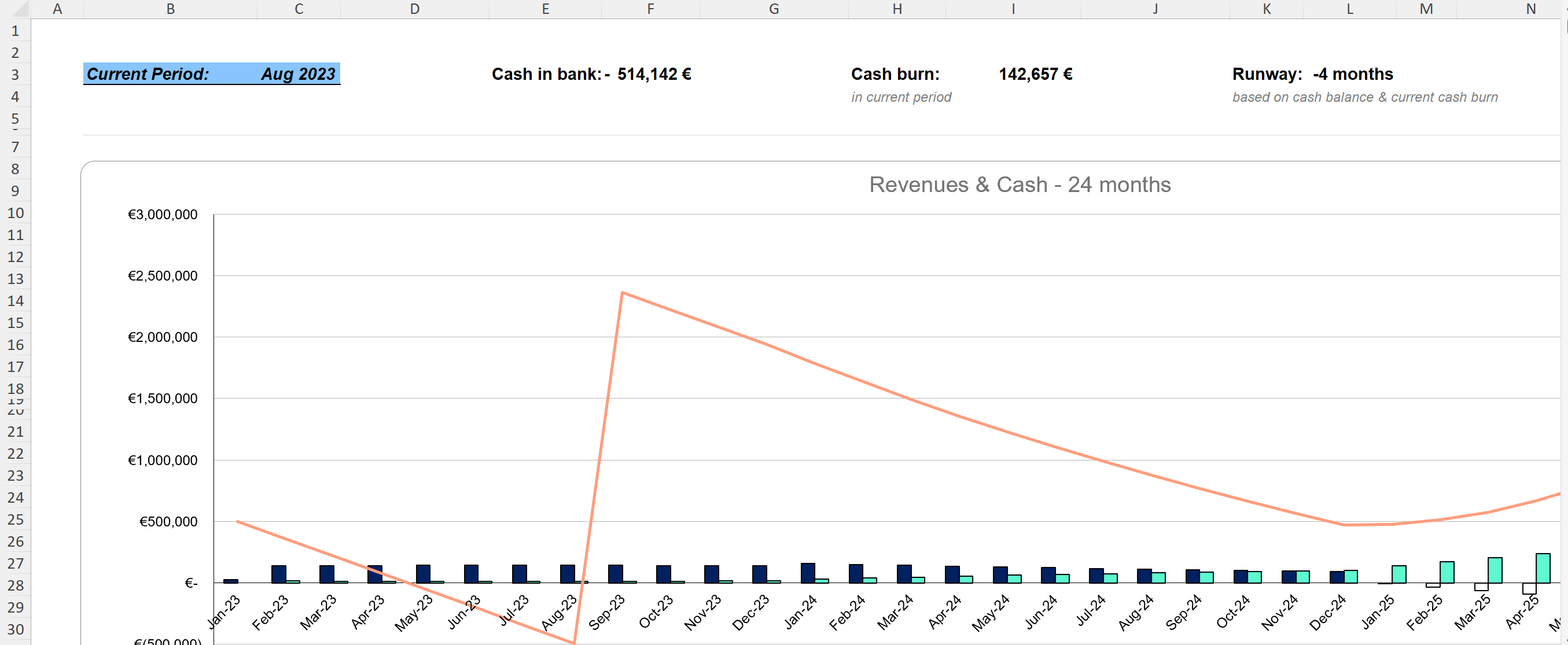Select the -4 months runway value
Viewport: 1568px width, 645px height.
(1353, 74)
